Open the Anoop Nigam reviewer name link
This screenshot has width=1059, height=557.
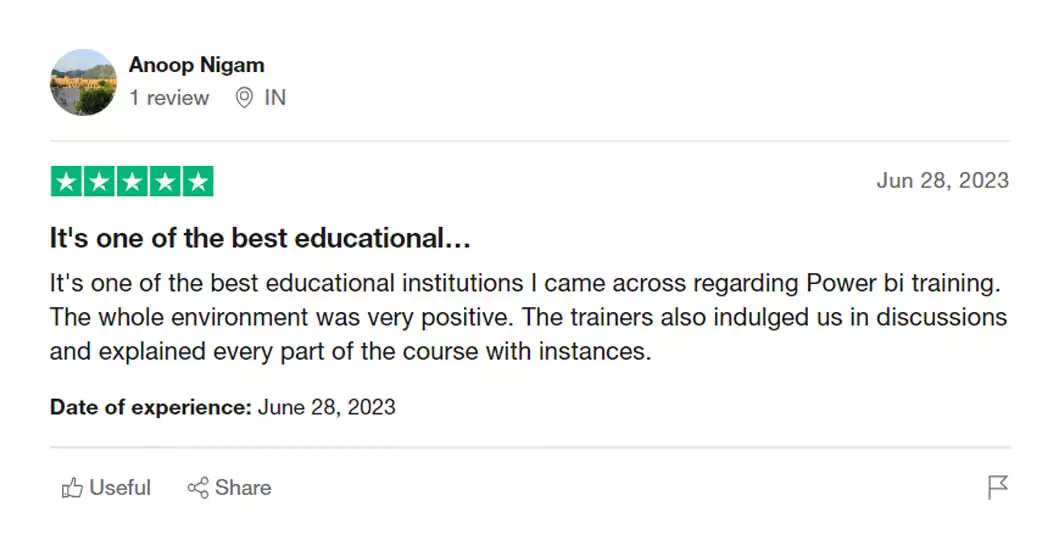(197, 65)
